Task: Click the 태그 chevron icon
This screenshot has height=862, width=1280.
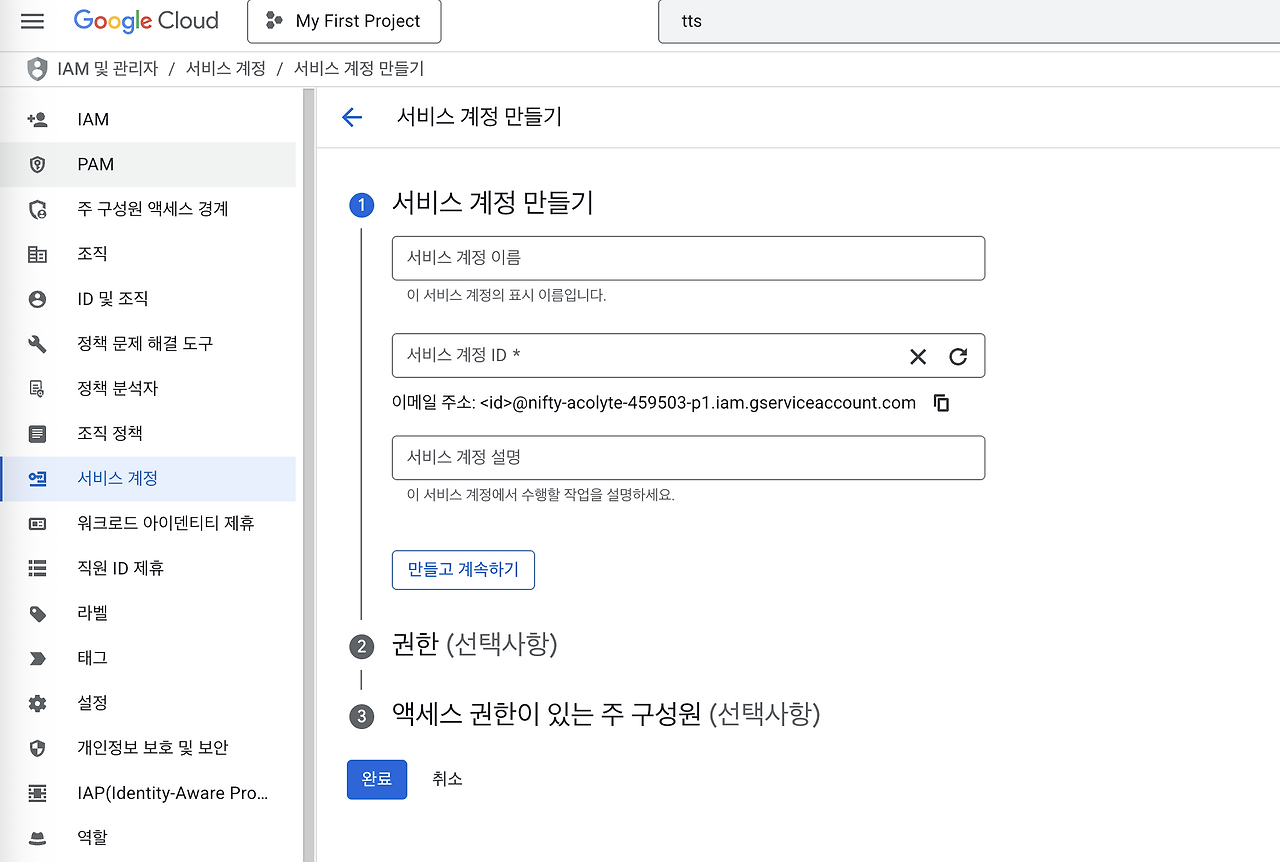Action: pyautogui.click(x=38, y=658)
